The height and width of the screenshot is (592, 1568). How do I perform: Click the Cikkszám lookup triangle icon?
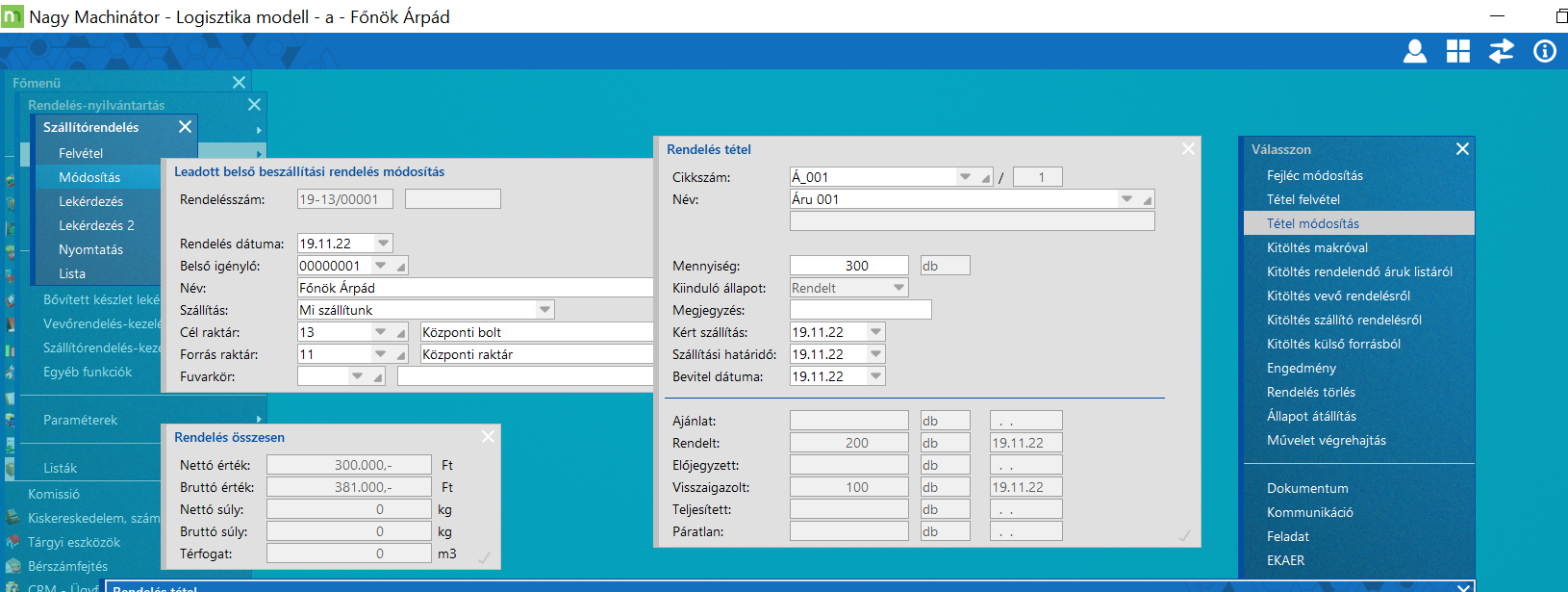986,178
